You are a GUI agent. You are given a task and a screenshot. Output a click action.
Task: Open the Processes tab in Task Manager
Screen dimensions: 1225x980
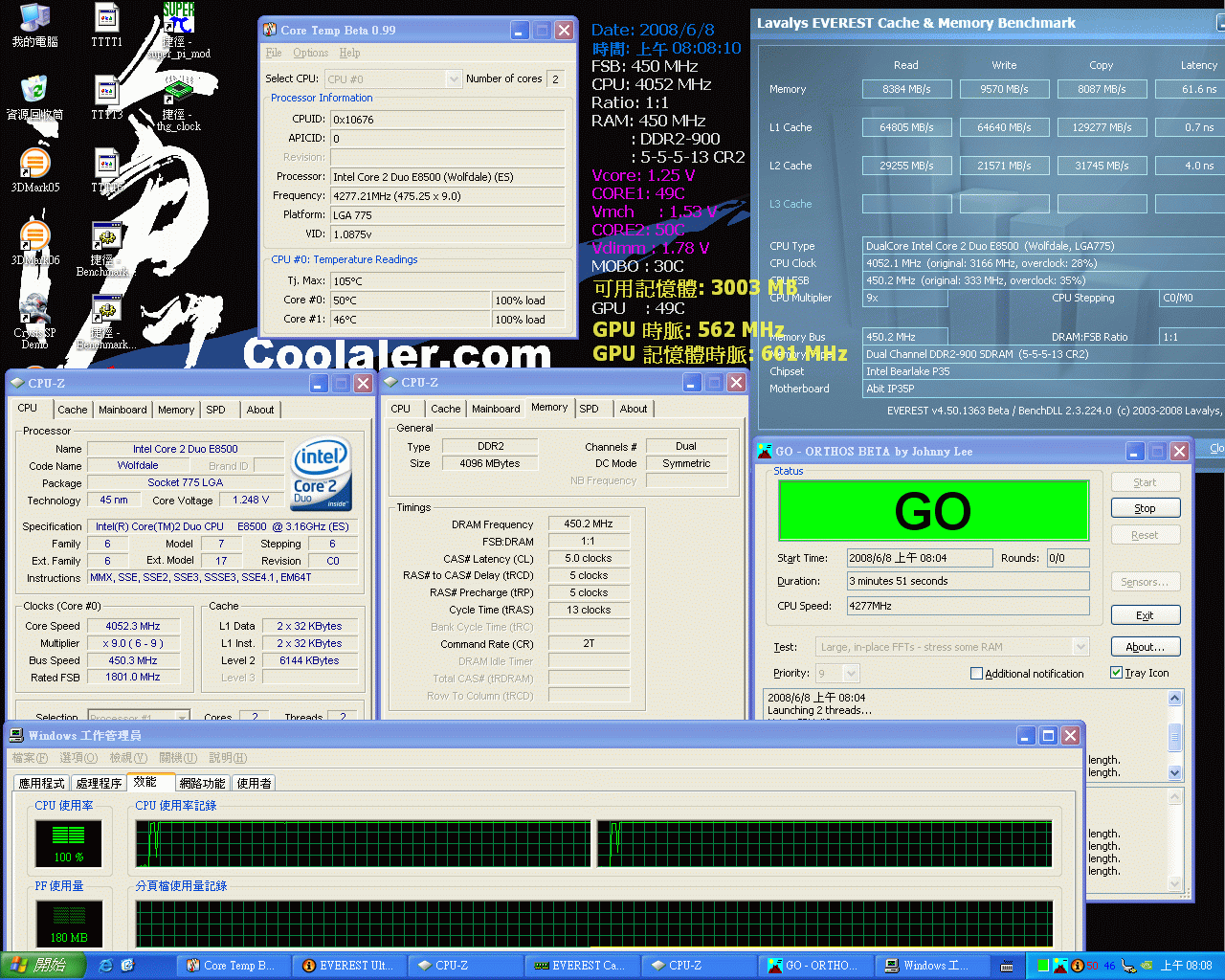point(99,783)
